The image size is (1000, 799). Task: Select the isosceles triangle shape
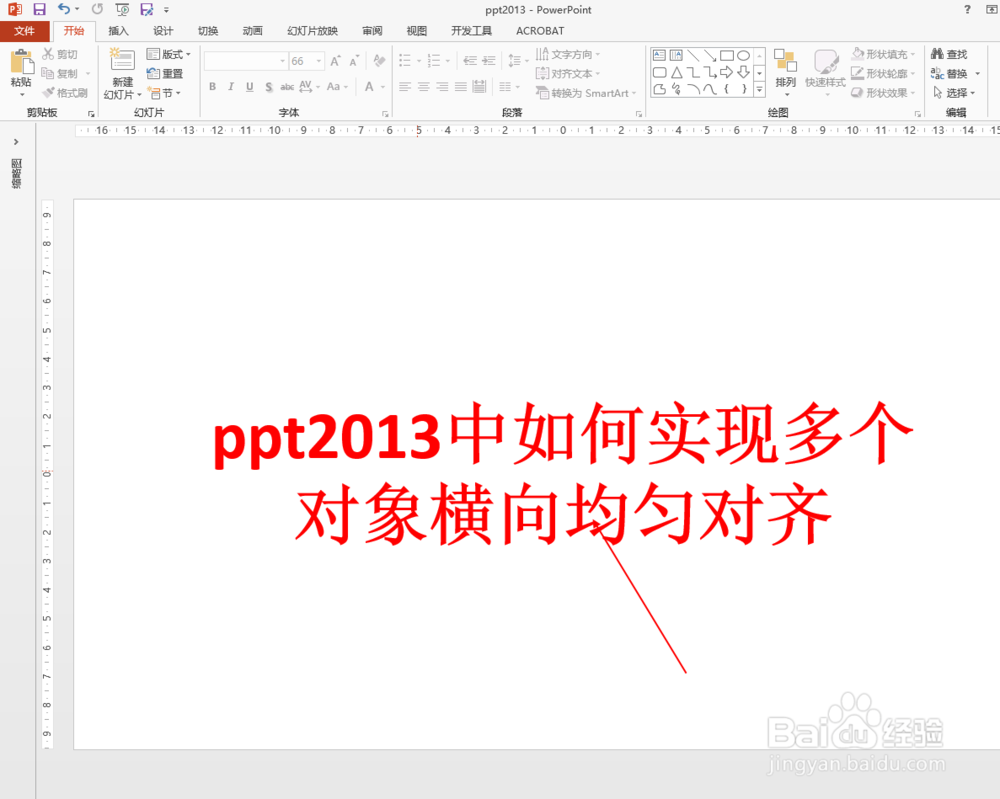point(676,72)
